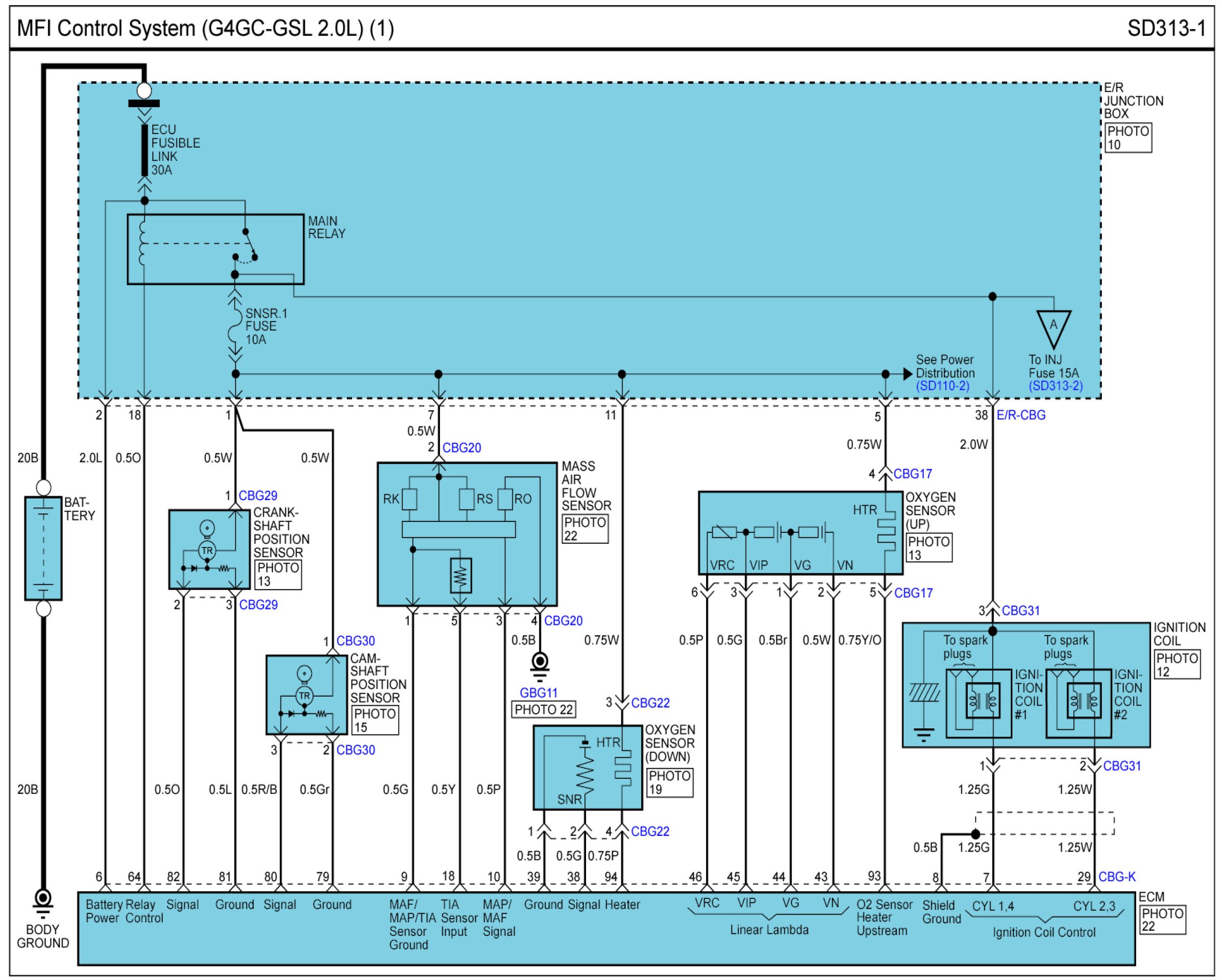
Task: Click the battery symbol
Action: coord(43,548)
